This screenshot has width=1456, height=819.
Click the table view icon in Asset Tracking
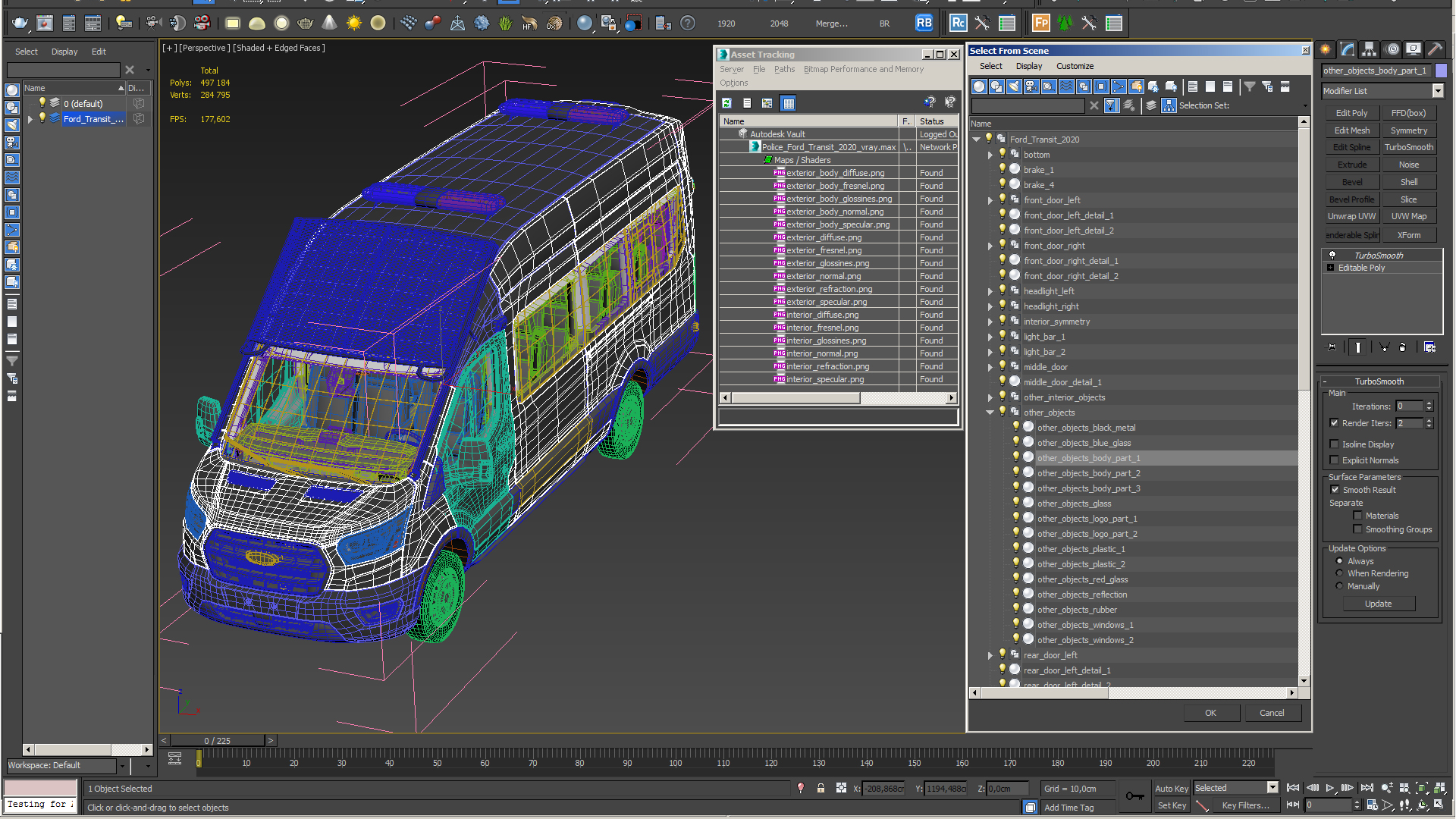[x=789, y=103]
